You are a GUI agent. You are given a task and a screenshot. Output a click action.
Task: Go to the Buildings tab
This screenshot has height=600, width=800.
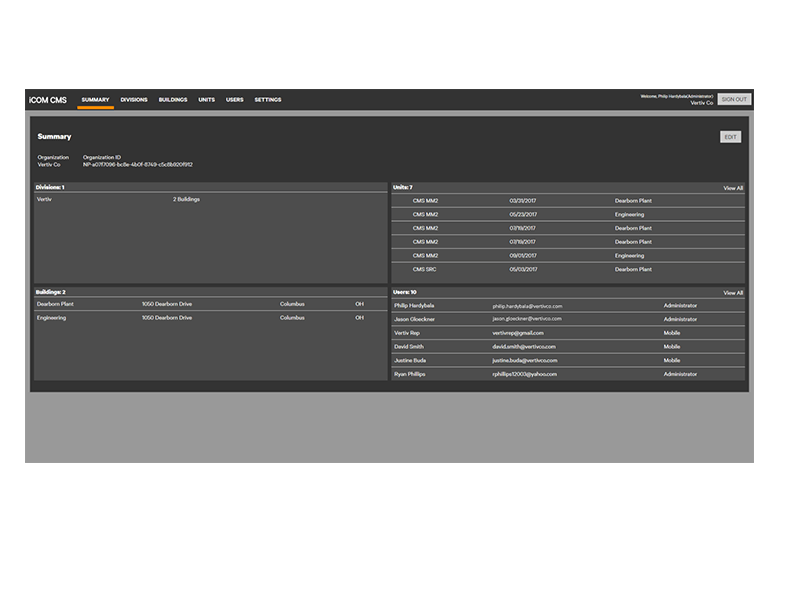pos(173,99)
